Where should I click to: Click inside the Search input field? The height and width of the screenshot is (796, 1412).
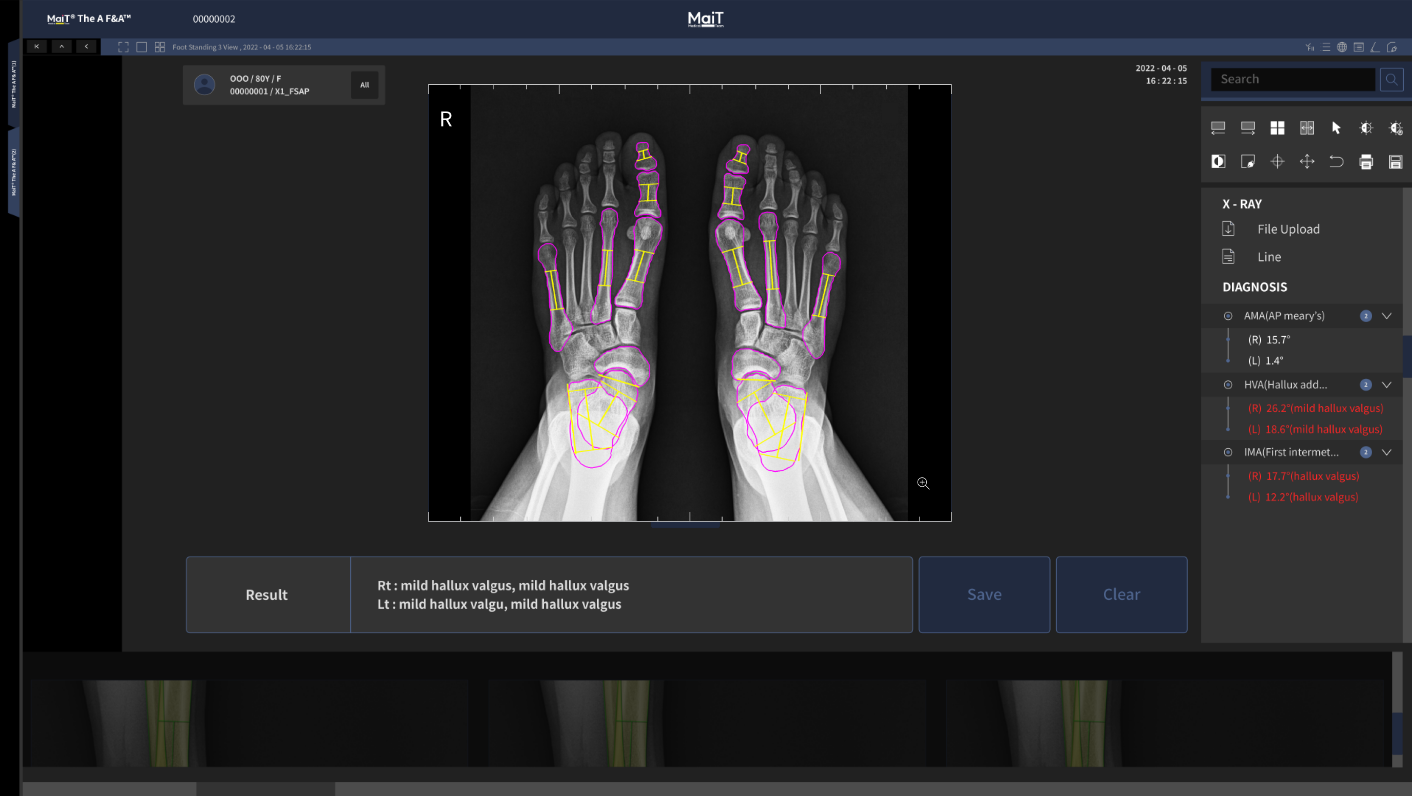(x=1292, y=79)
